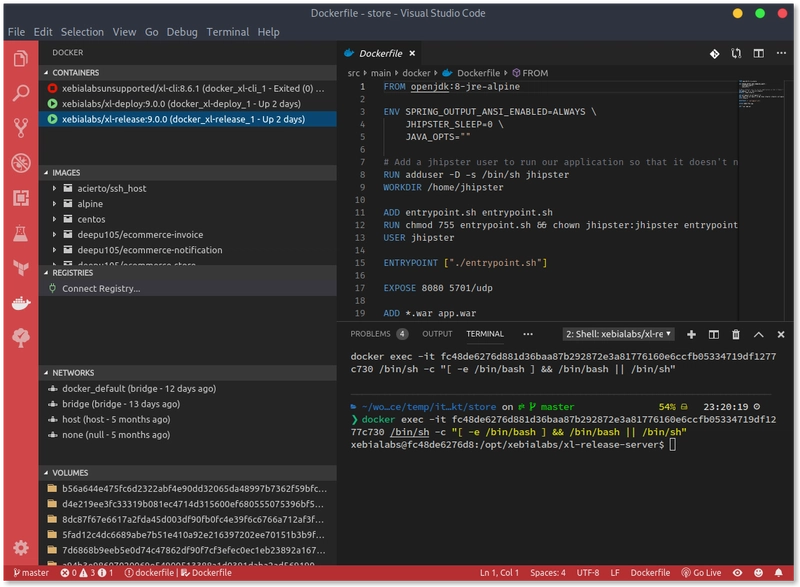The width and height of the screenshot is (800, 587).
Task: Collapse the NETWORKS section
Action: 188,373
